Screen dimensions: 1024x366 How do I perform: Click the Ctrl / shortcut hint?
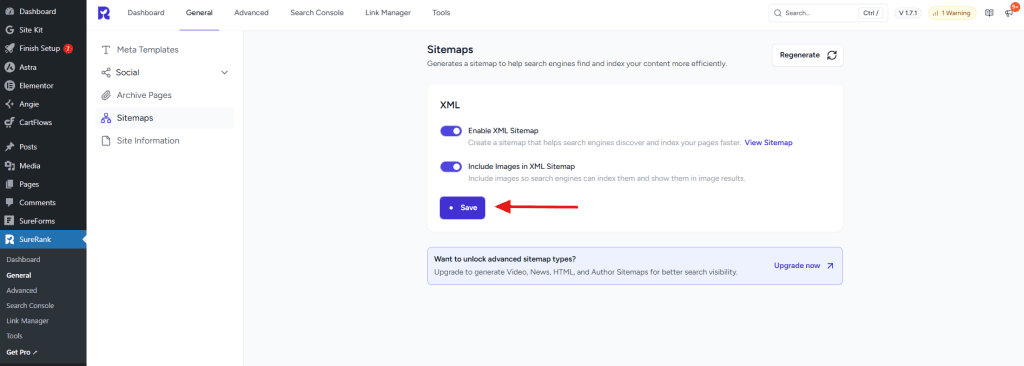tap(870, 13)
